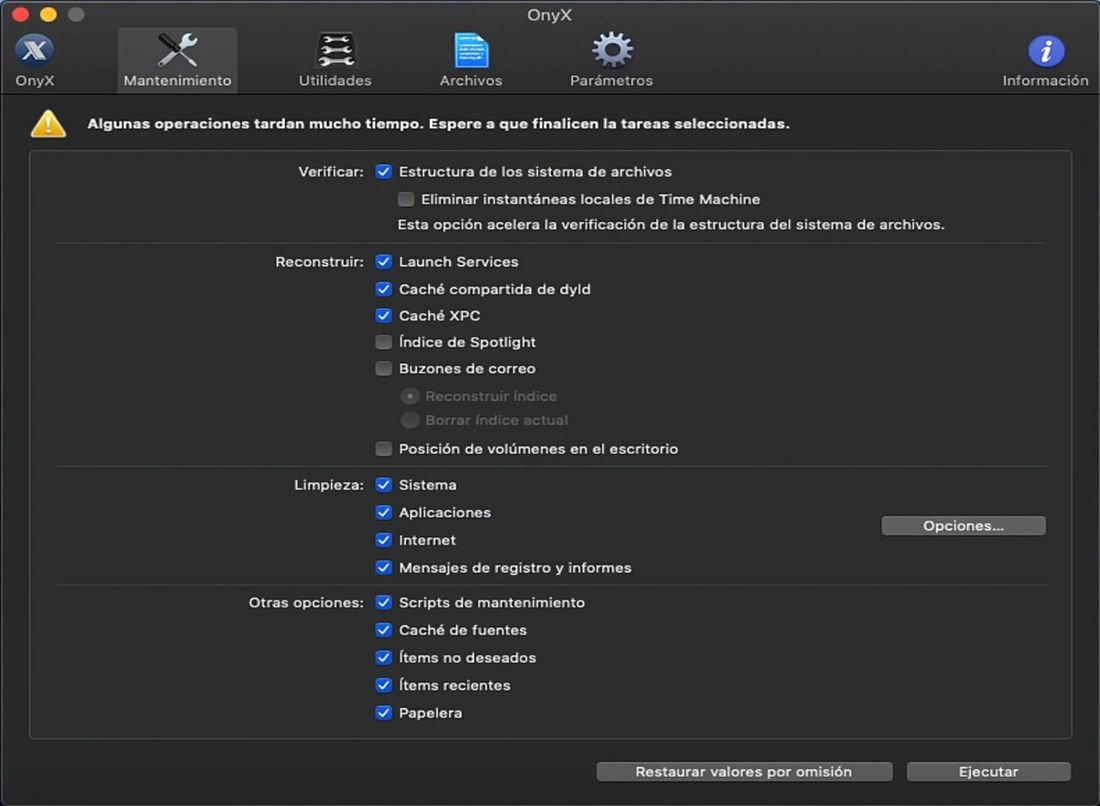Screen dimensions: 1100x806
Task: Open the OnyX home icon
Action: click(x=34, y=51)
